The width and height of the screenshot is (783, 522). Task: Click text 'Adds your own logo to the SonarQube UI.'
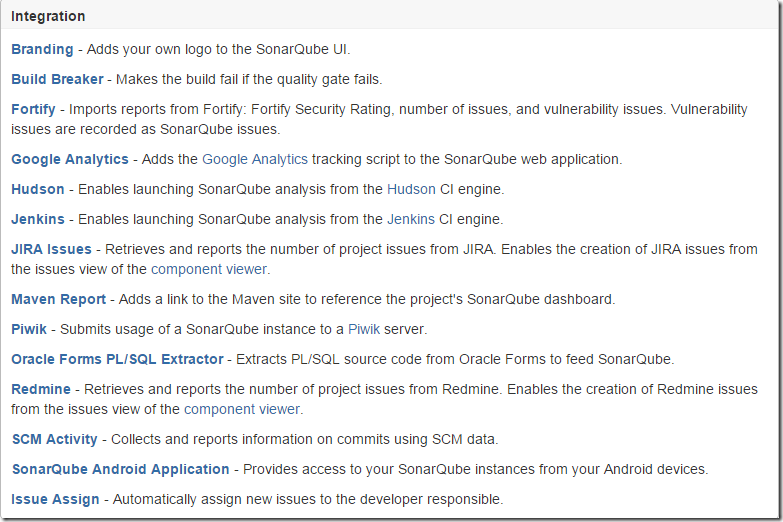(219, 49)
